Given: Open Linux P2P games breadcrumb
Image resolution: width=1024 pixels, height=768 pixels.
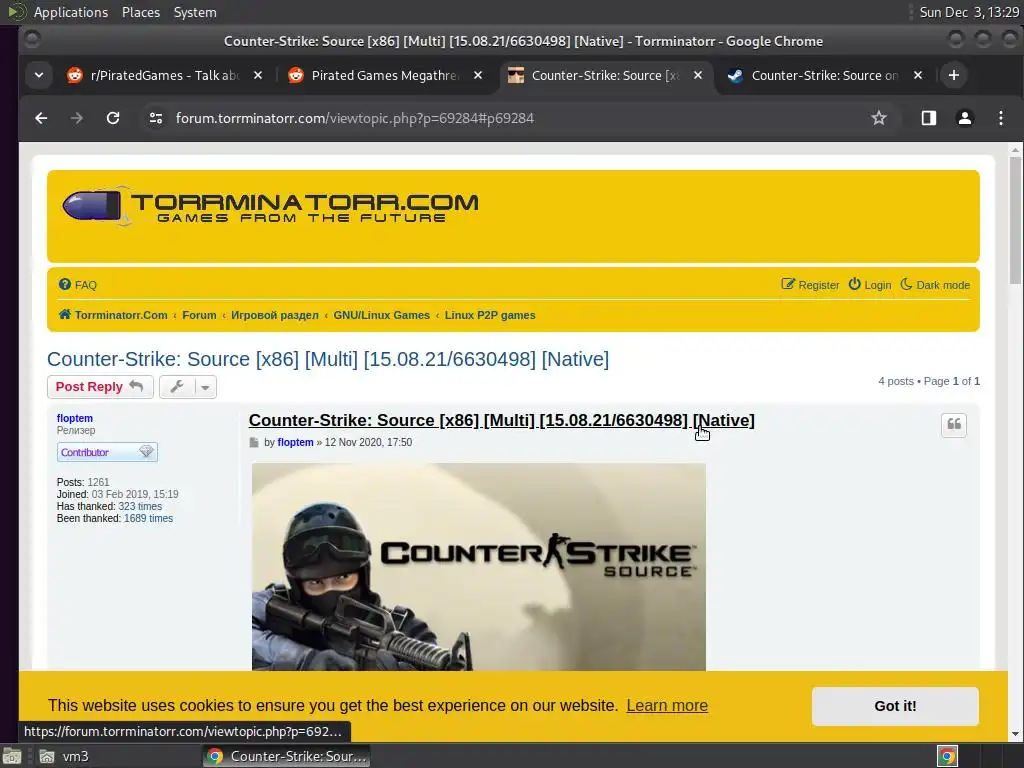Looking at the screenshot, I should click(490, 315).
